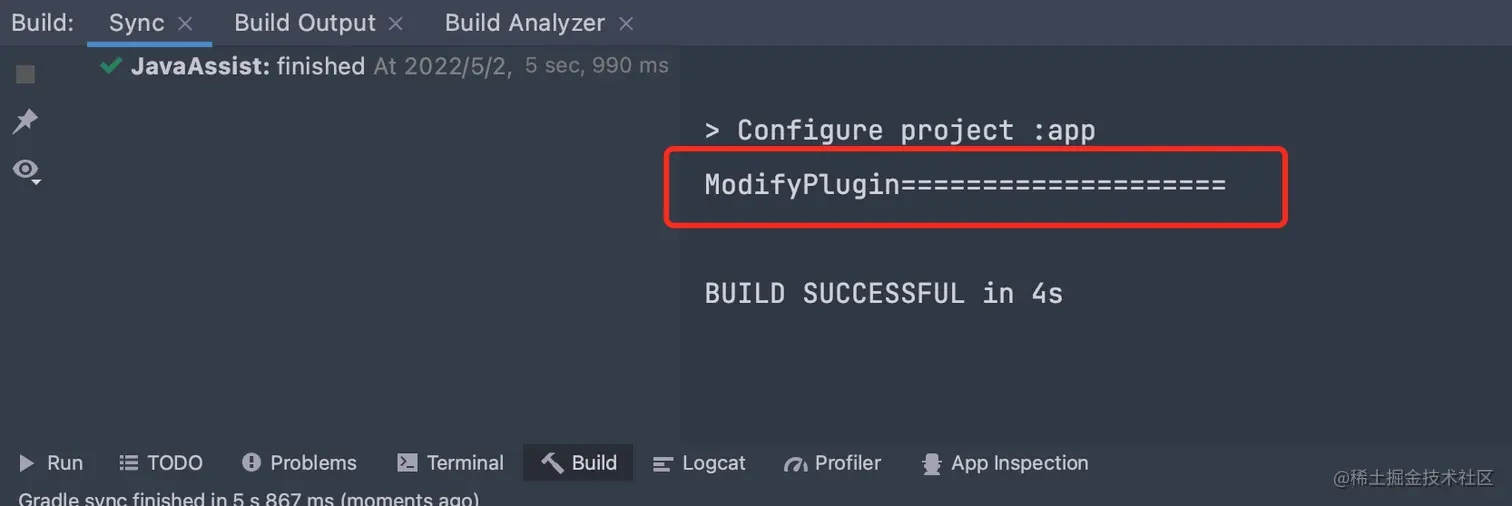This screenshot has height=506, width=1512.
Task: Click the ModifyPlugin output line
Action: click(x=965, y=185)
